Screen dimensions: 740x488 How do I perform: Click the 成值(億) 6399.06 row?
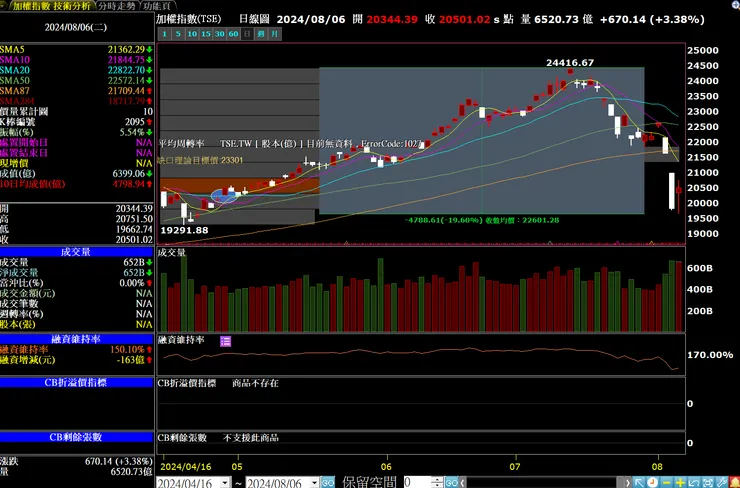[76, 174]
